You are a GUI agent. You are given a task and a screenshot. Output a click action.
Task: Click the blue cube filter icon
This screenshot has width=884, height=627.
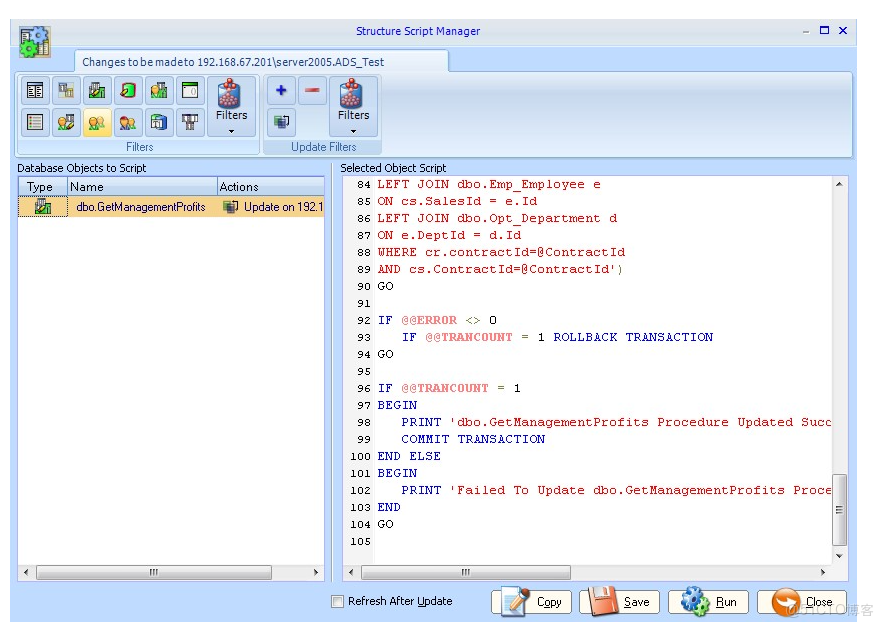157,122
